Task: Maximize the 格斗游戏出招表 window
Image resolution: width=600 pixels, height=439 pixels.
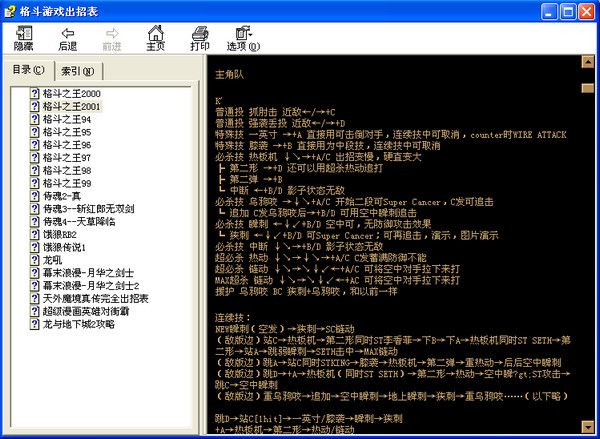Action: (568, 12)
